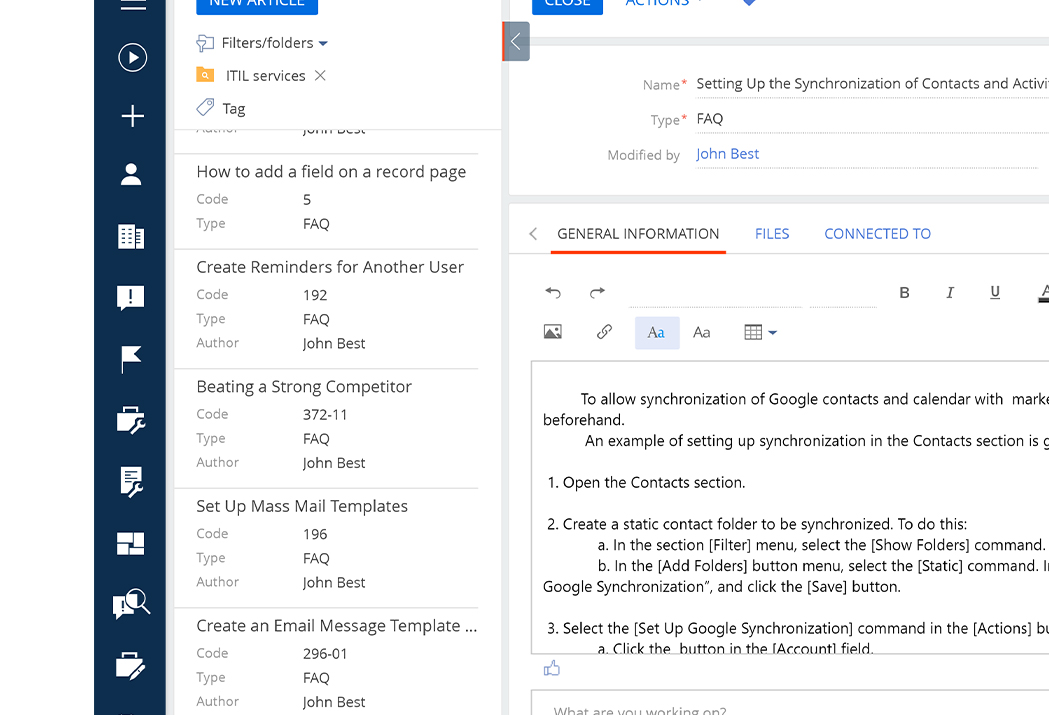
Task: Switch to the FILES tab
Action: [x=772, y=234]
